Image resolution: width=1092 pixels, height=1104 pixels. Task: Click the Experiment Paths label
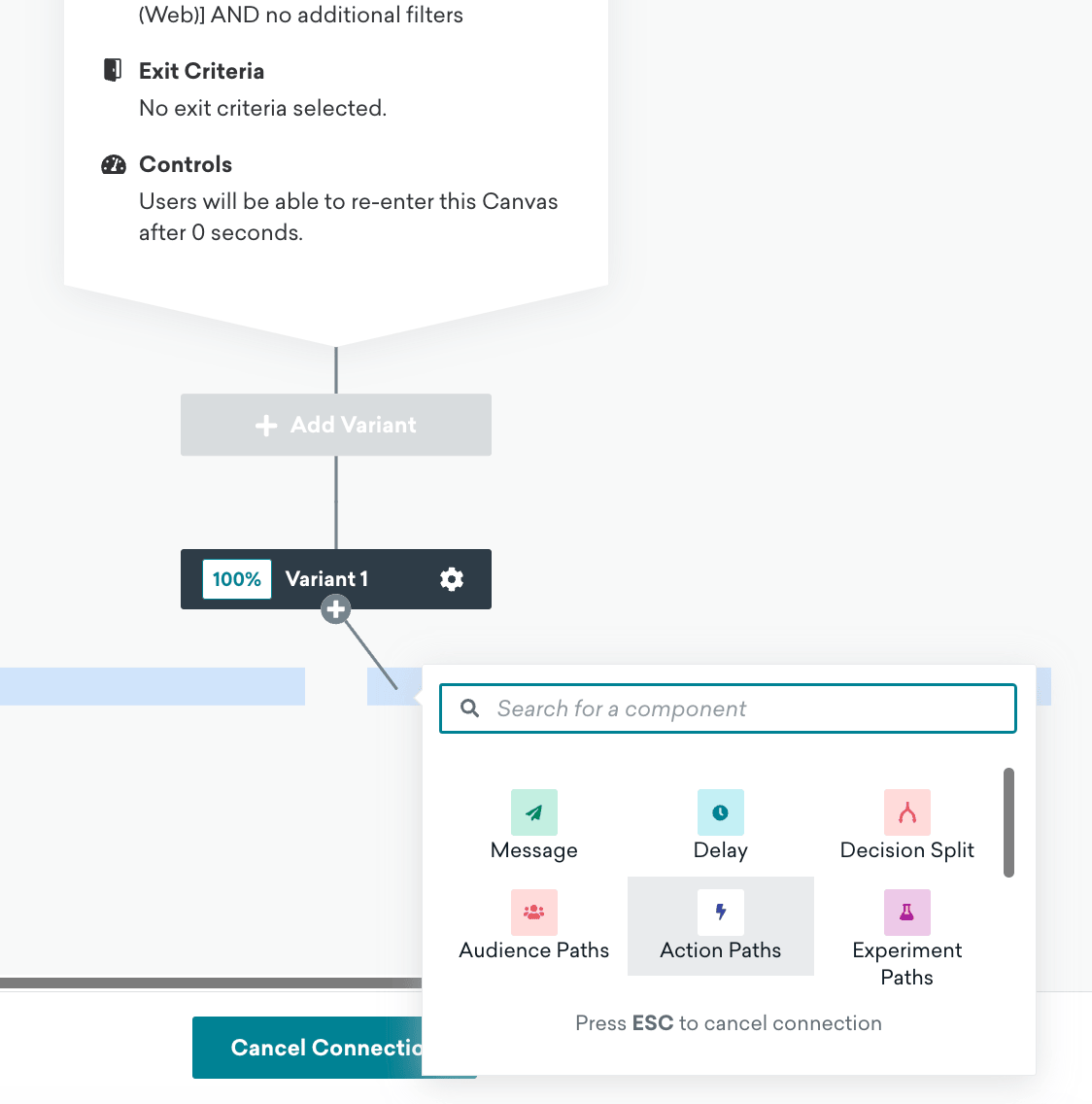click(906, 963)
